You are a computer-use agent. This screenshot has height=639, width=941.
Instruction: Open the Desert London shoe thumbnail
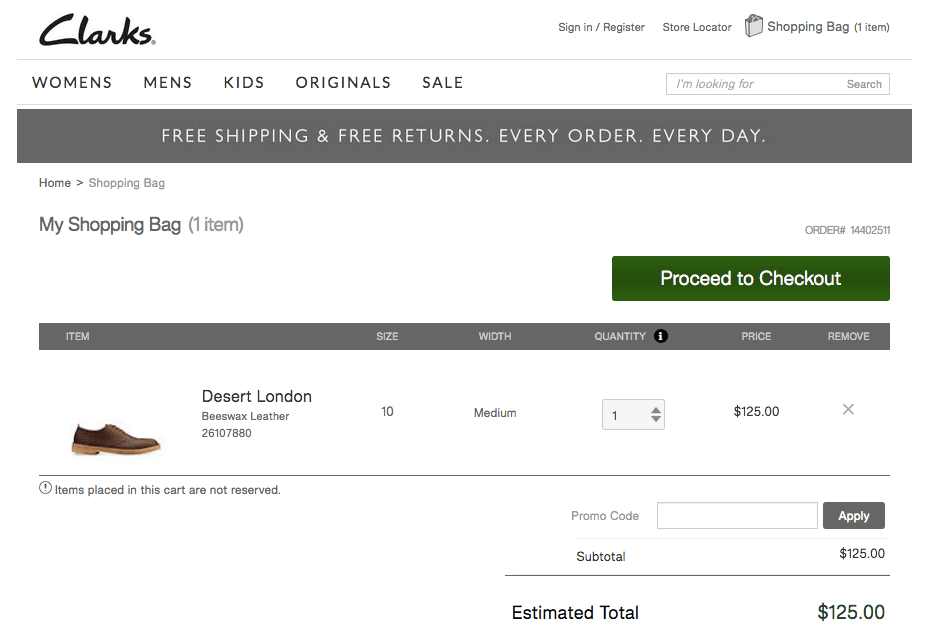click(x=116, y=434)
